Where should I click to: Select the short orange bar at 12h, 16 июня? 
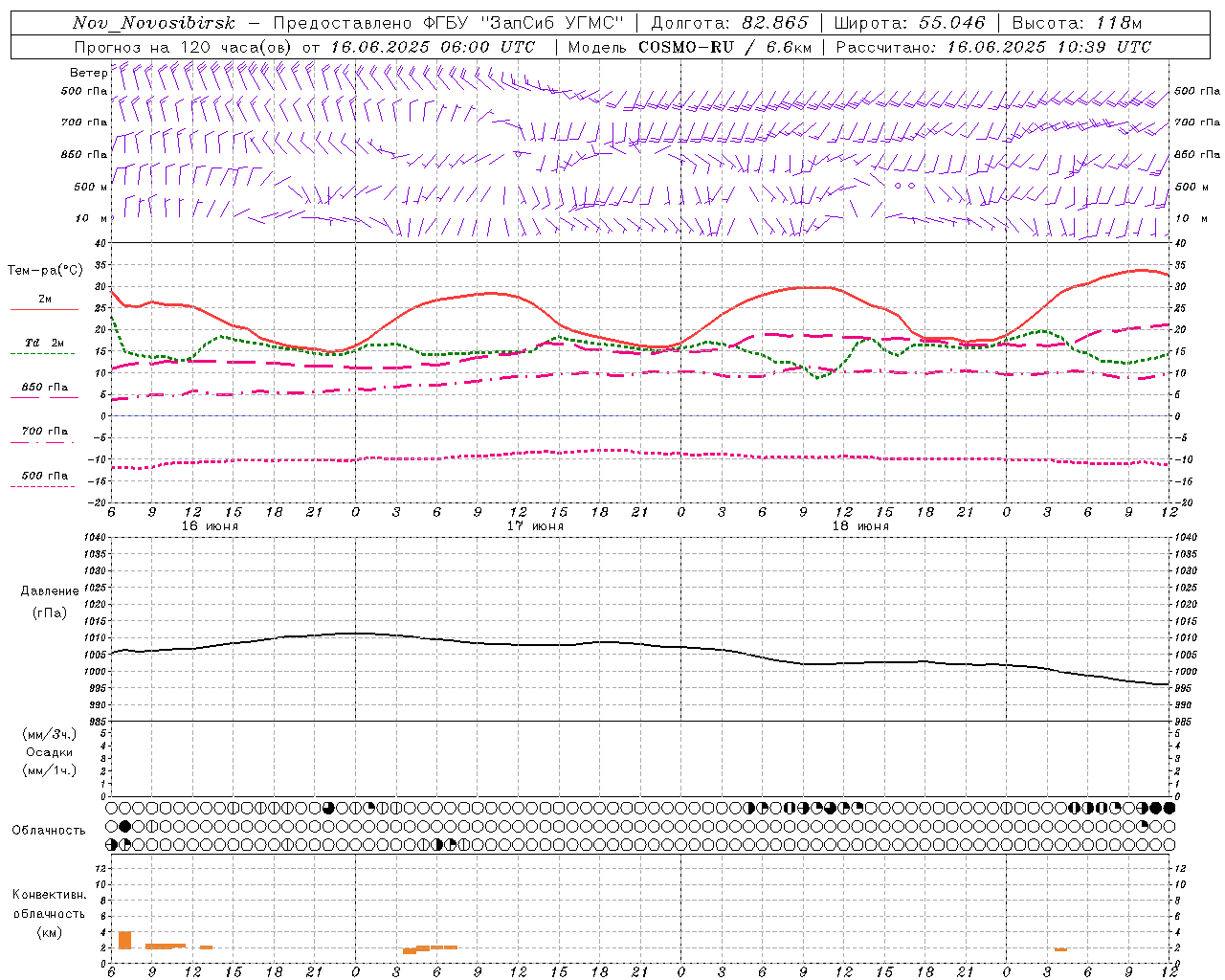(206, 947)
